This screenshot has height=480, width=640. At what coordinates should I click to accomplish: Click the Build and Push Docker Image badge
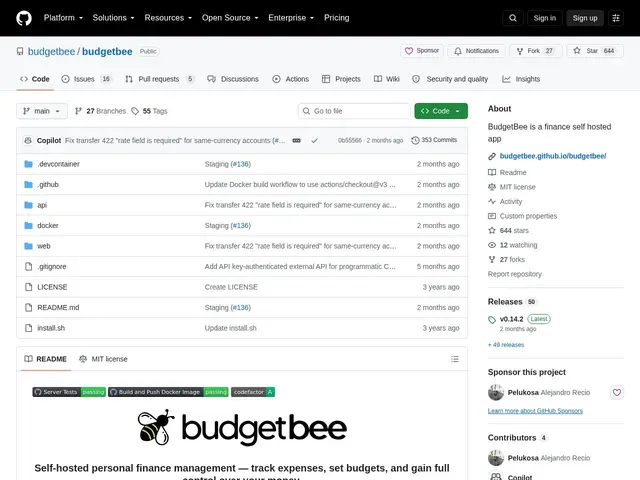[x=168, y=392]
